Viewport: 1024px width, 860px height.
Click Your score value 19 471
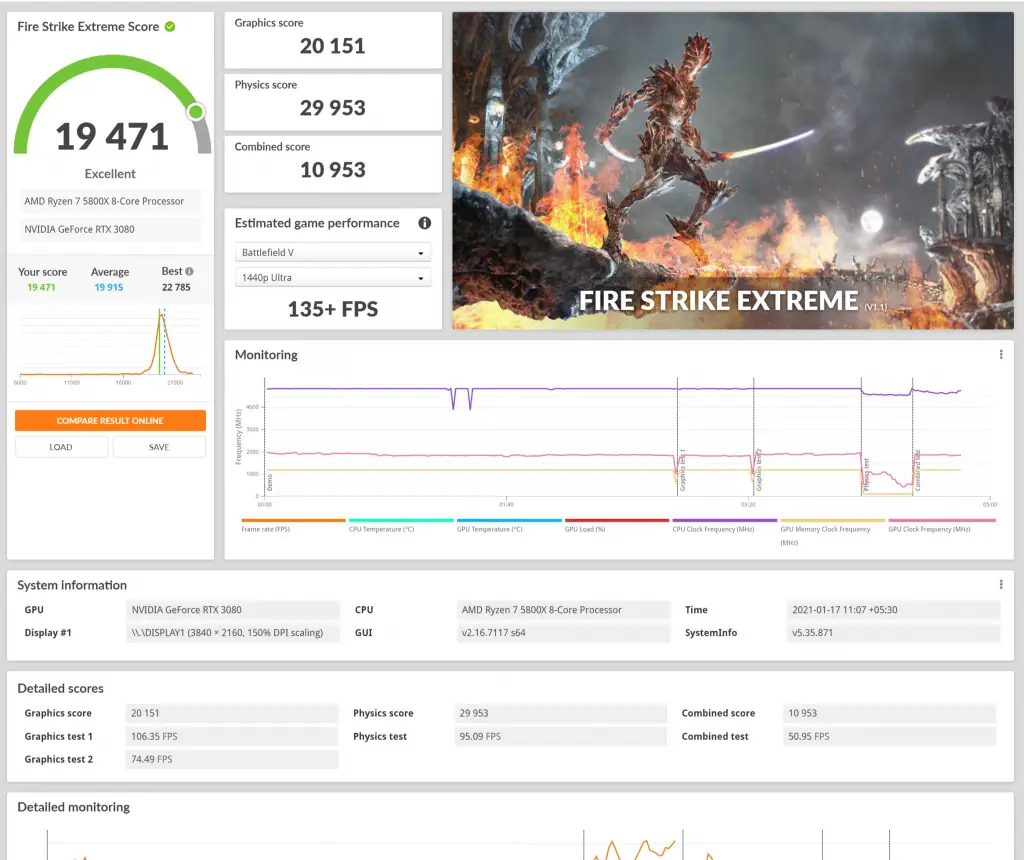[41, 287]
